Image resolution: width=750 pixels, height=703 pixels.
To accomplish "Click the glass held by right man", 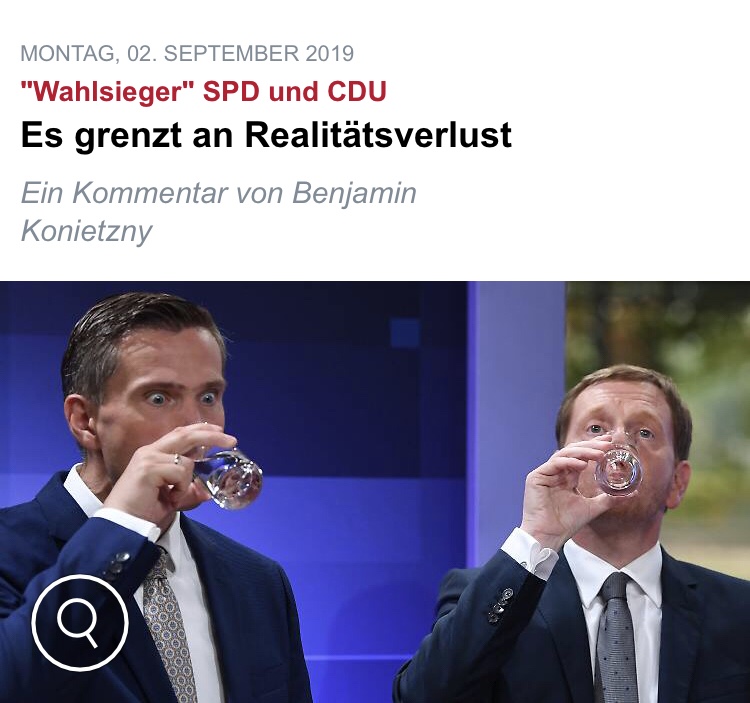I will [x=618, y=470].
